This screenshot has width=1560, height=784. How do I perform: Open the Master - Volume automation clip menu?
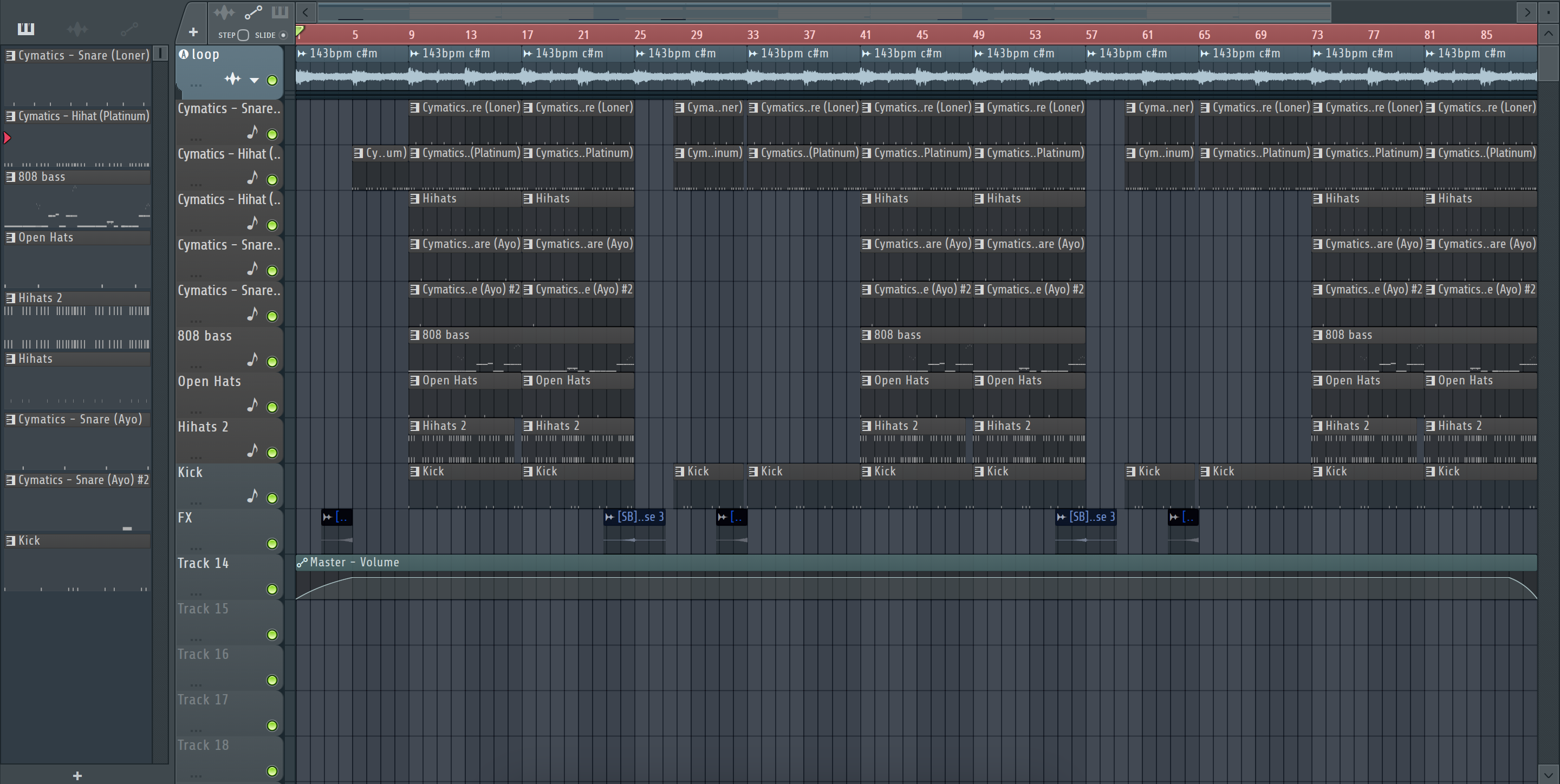(302, 562)
